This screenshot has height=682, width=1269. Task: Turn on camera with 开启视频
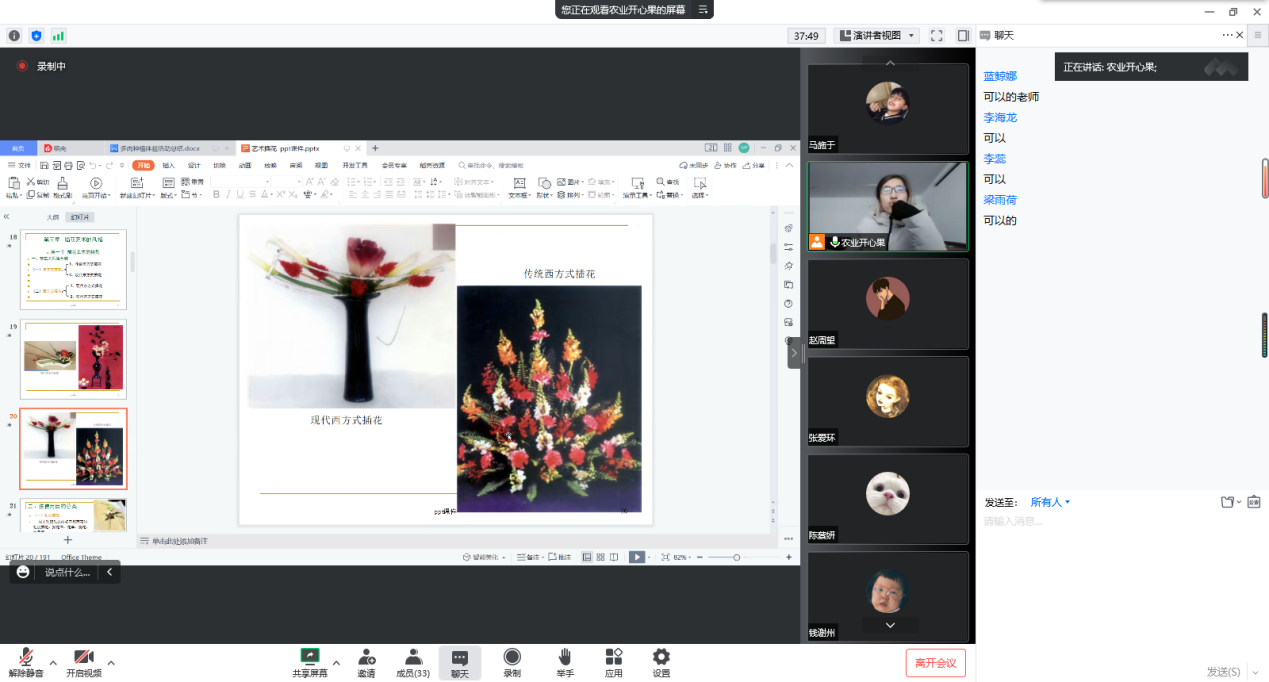point(83,658)
